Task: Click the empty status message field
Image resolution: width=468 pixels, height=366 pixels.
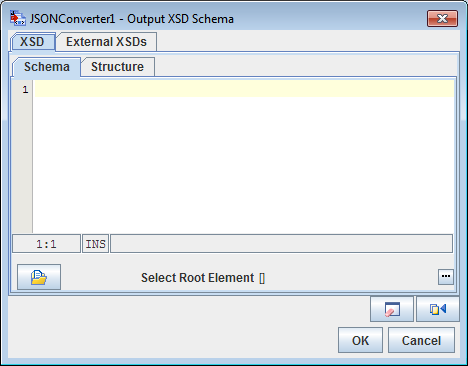Action: [x=282, y=244]
